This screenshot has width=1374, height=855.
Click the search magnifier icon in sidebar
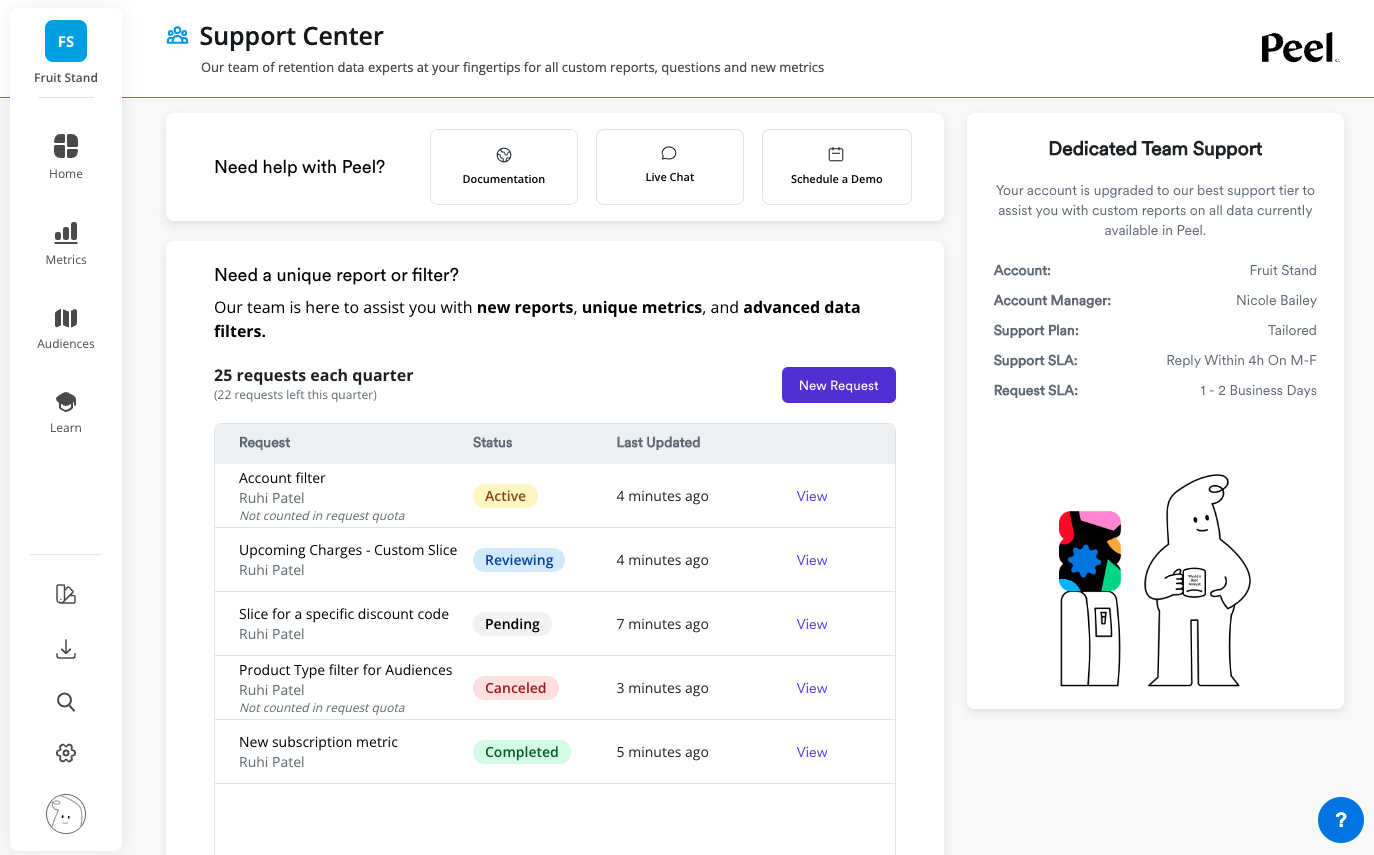click(x=66, y=702)
